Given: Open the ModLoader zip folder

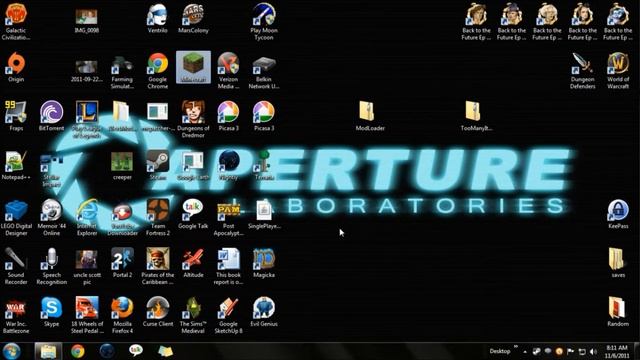Looking at the screenshot, I should [370, 116].
